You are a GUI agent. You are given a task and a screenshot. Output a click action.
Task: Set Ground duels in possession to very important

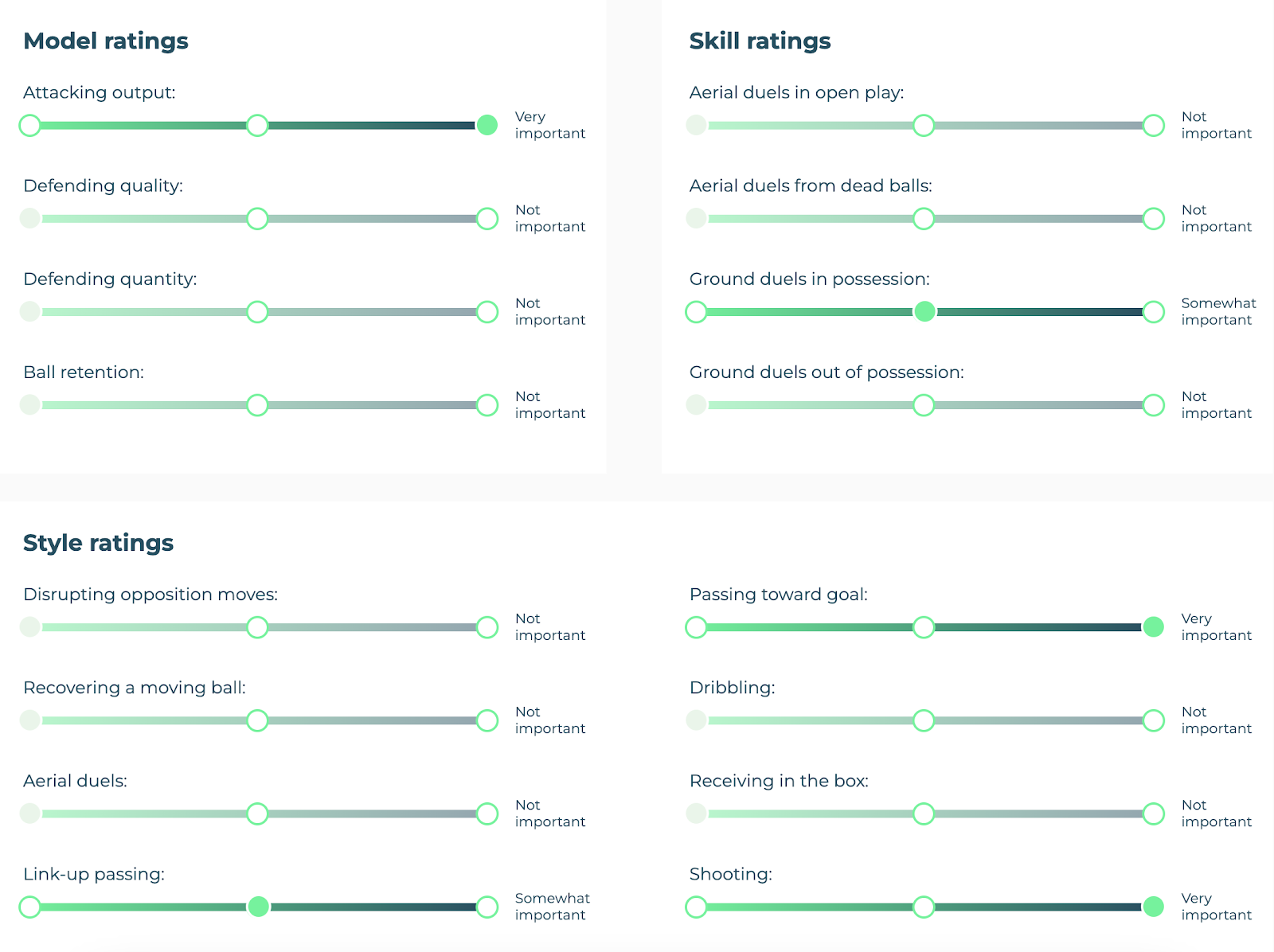(x=1154, y=311)
